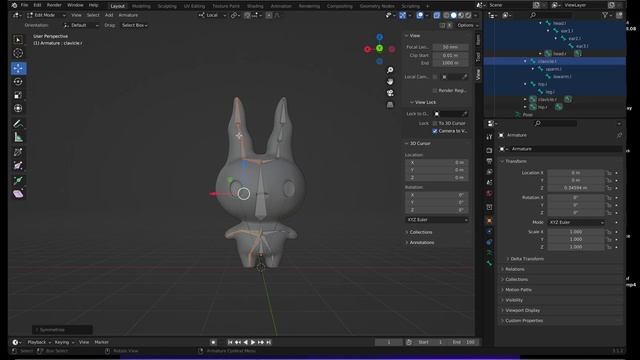Click the Location Z value field
The image size is (640, 360).
(x=576, y=188)
